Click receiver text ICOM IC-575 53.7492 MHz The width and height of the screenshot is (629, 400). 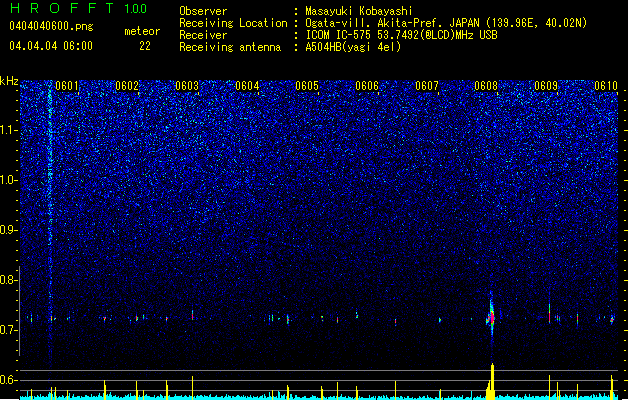point(401,35)
